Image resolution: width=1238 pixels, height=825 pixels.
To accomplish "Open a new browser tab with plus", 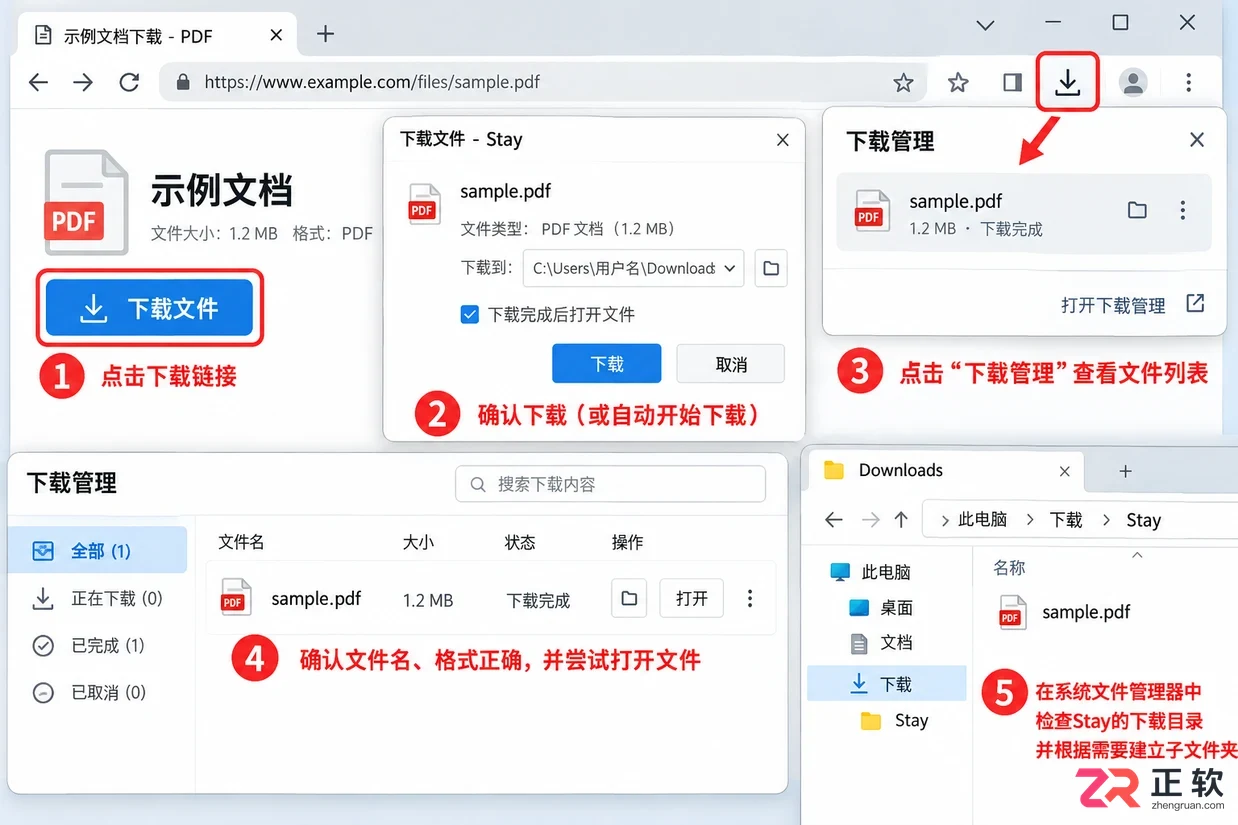I will tap(325, 34).
